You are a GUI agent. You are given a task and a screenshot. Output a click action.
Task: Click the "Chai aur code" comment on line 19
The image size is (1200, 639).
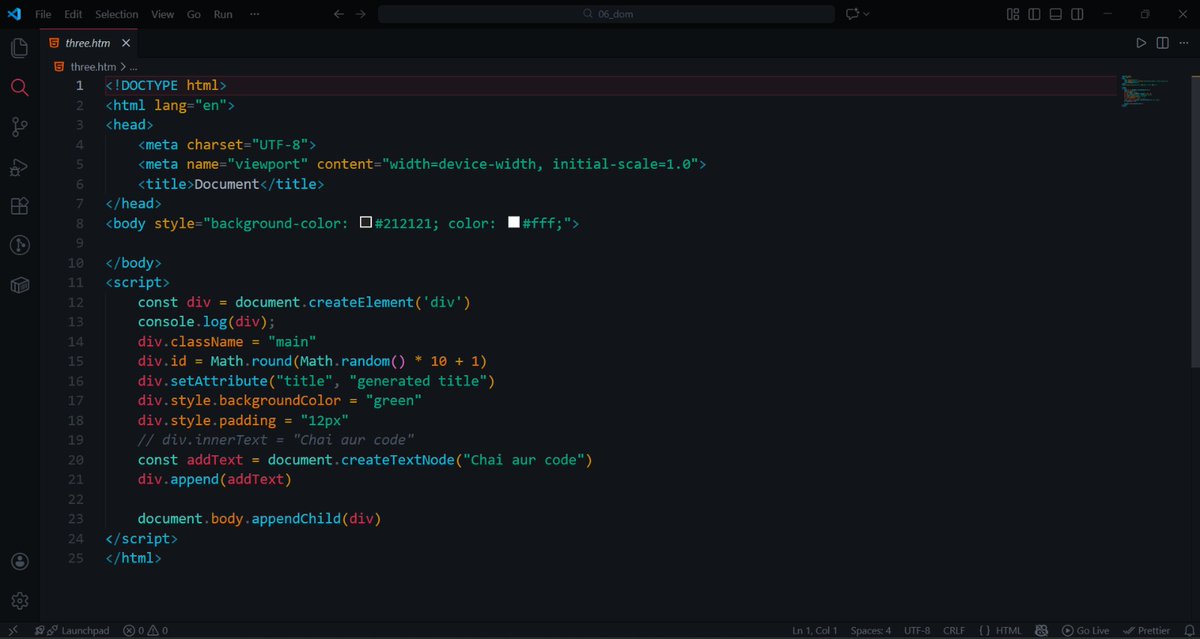276,440
